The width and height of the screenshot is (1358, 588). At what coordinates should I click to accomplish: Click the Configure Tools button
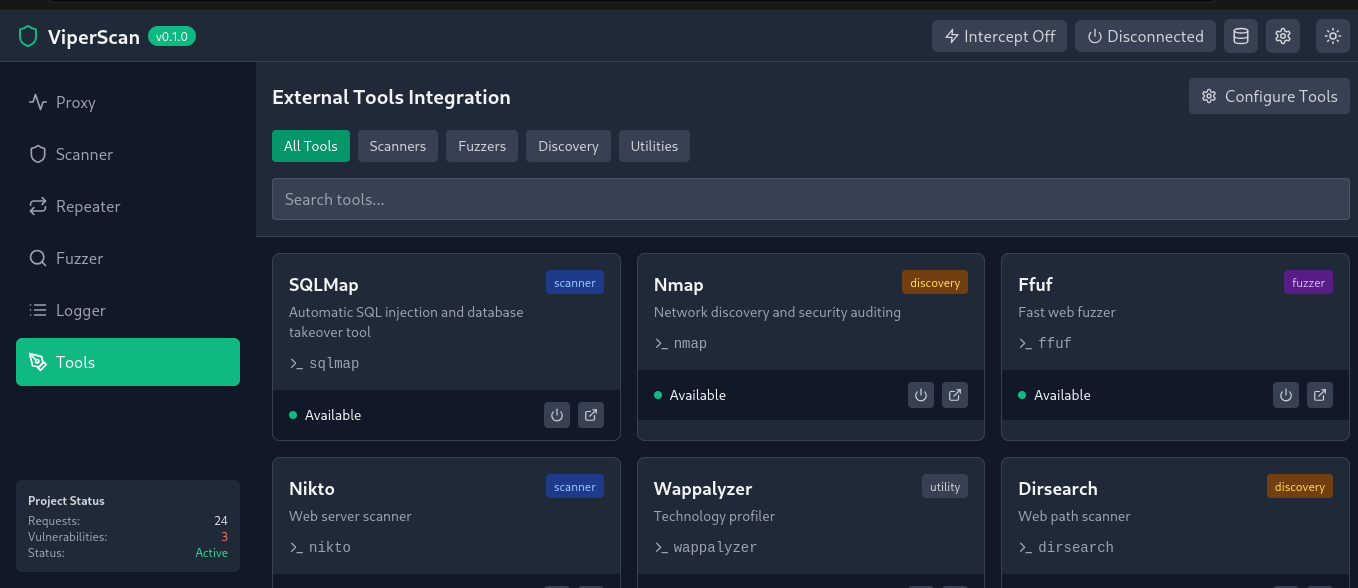click(1270, 96)
